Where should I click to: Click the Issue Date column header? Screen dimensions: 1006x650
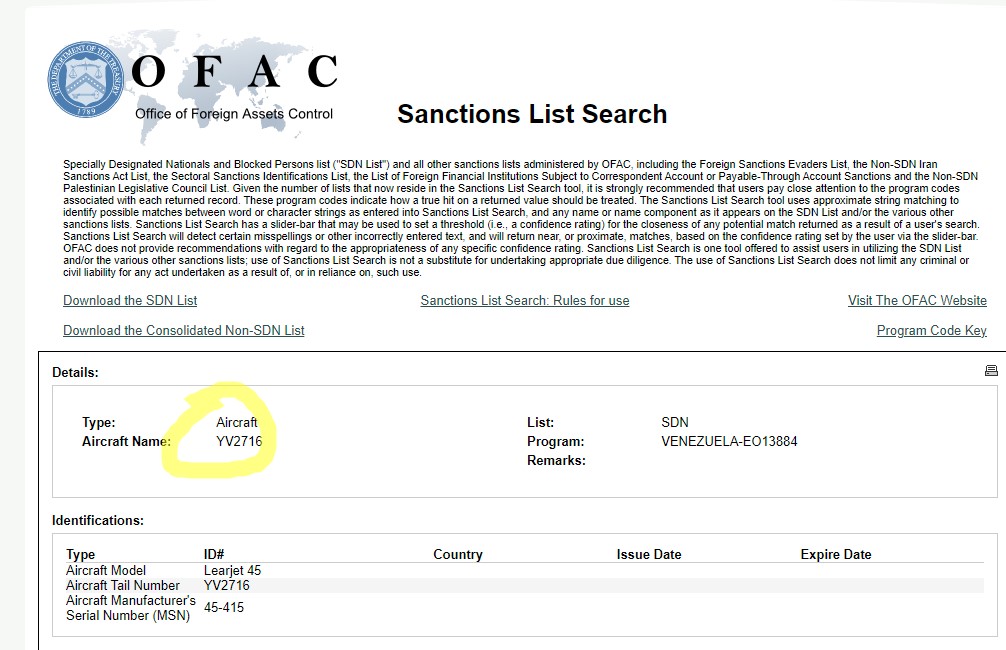pos(649,554)
